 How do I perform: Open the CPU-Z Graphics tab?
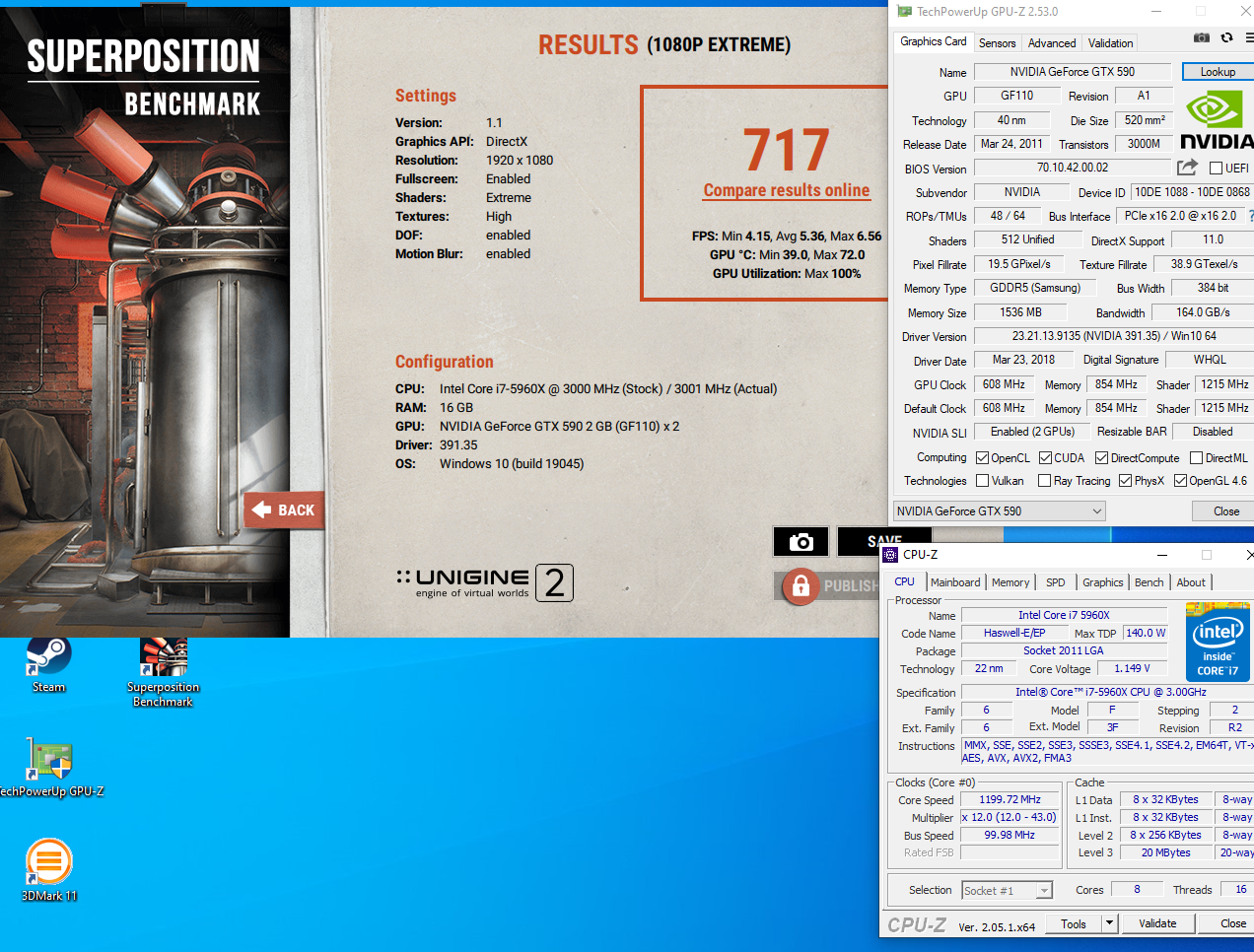click(1102, 582)
